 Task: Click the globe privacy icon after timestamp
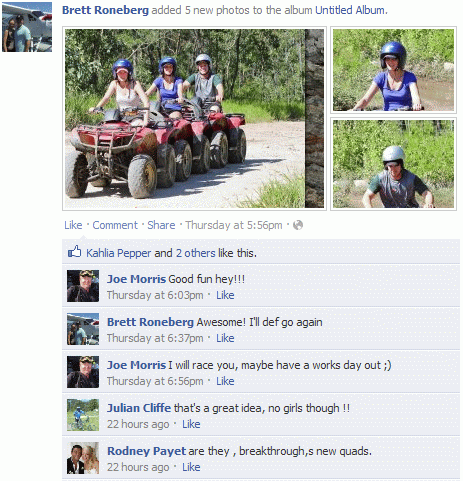coord(298,225)
